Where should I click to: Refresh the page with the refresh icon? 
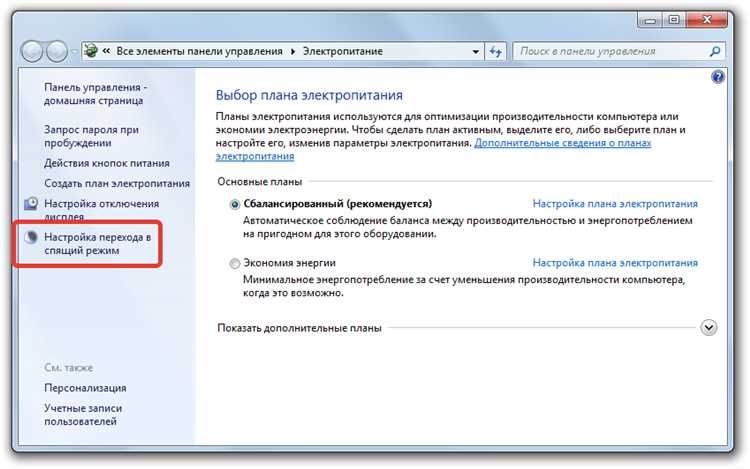496,51
